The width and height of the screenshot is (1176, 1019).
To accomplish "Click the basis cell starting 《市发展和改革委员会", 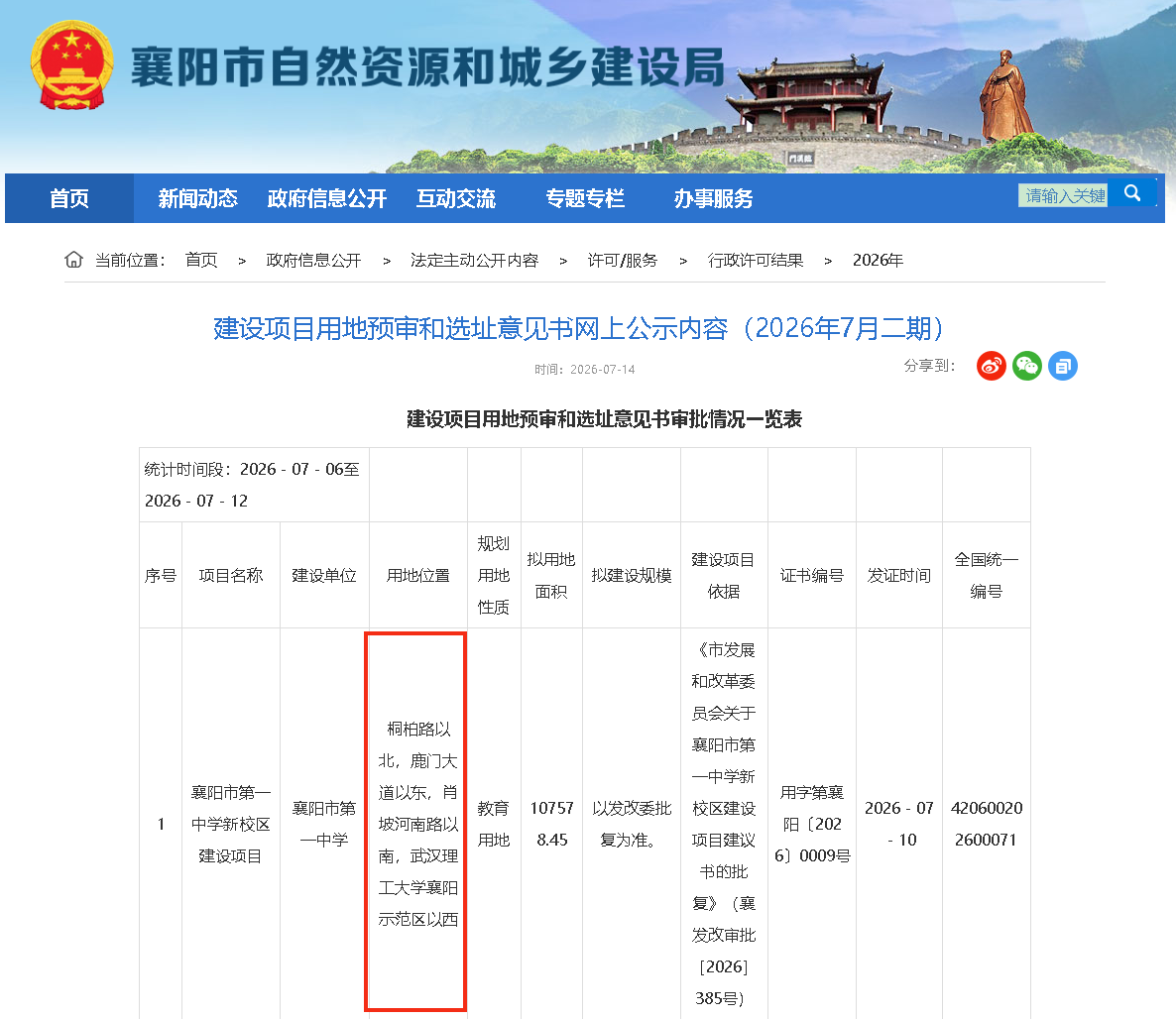I will [x=724, y=824].
